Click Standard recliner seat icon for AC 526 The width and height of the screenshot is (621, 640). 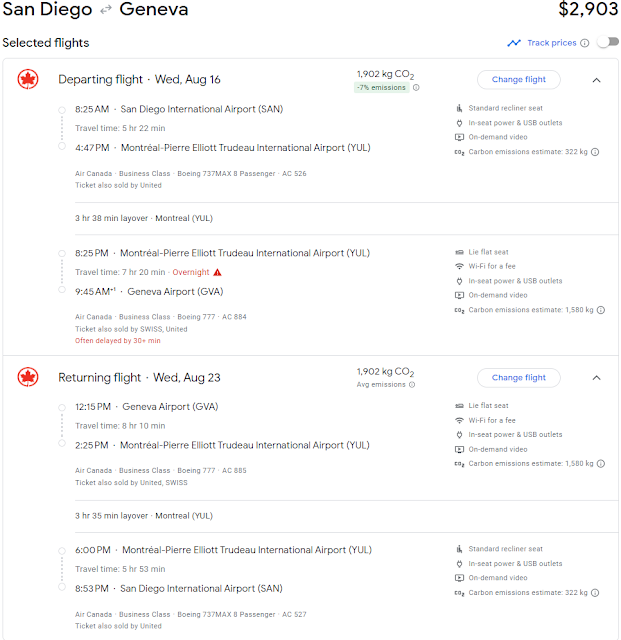pyautogui.click(x=459, y=108)
